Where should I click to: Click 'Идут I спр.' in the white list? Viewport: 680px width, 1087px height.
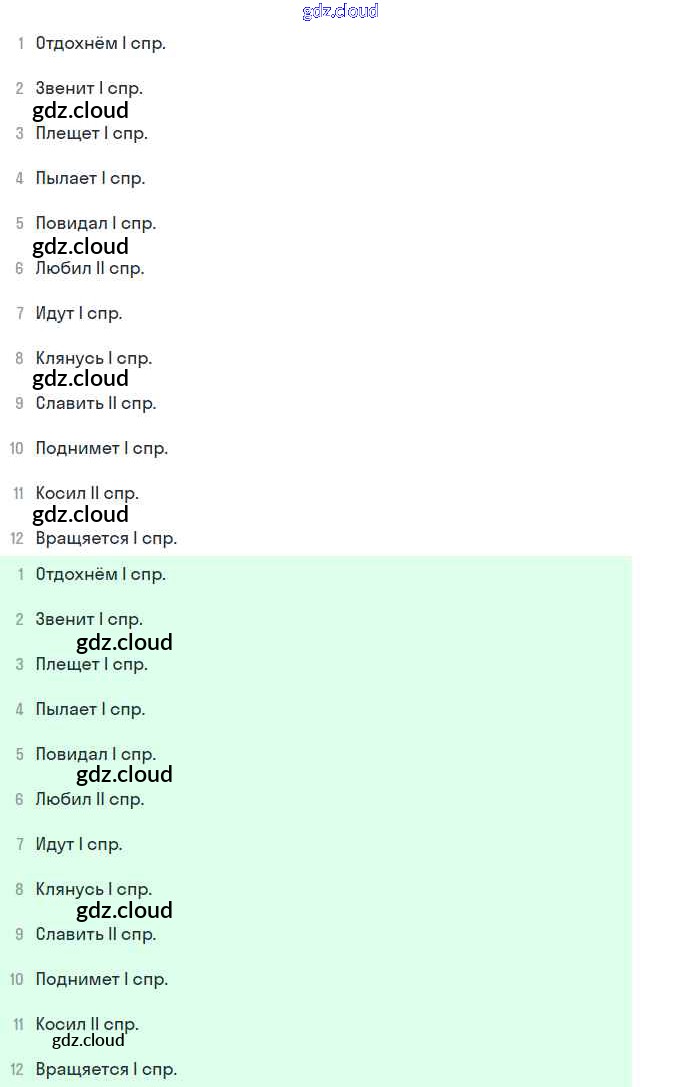click(79, 313)
